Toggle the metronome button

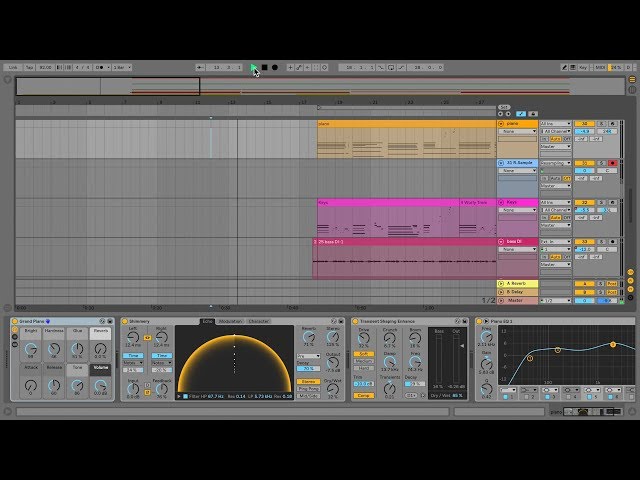click(100, 67)
